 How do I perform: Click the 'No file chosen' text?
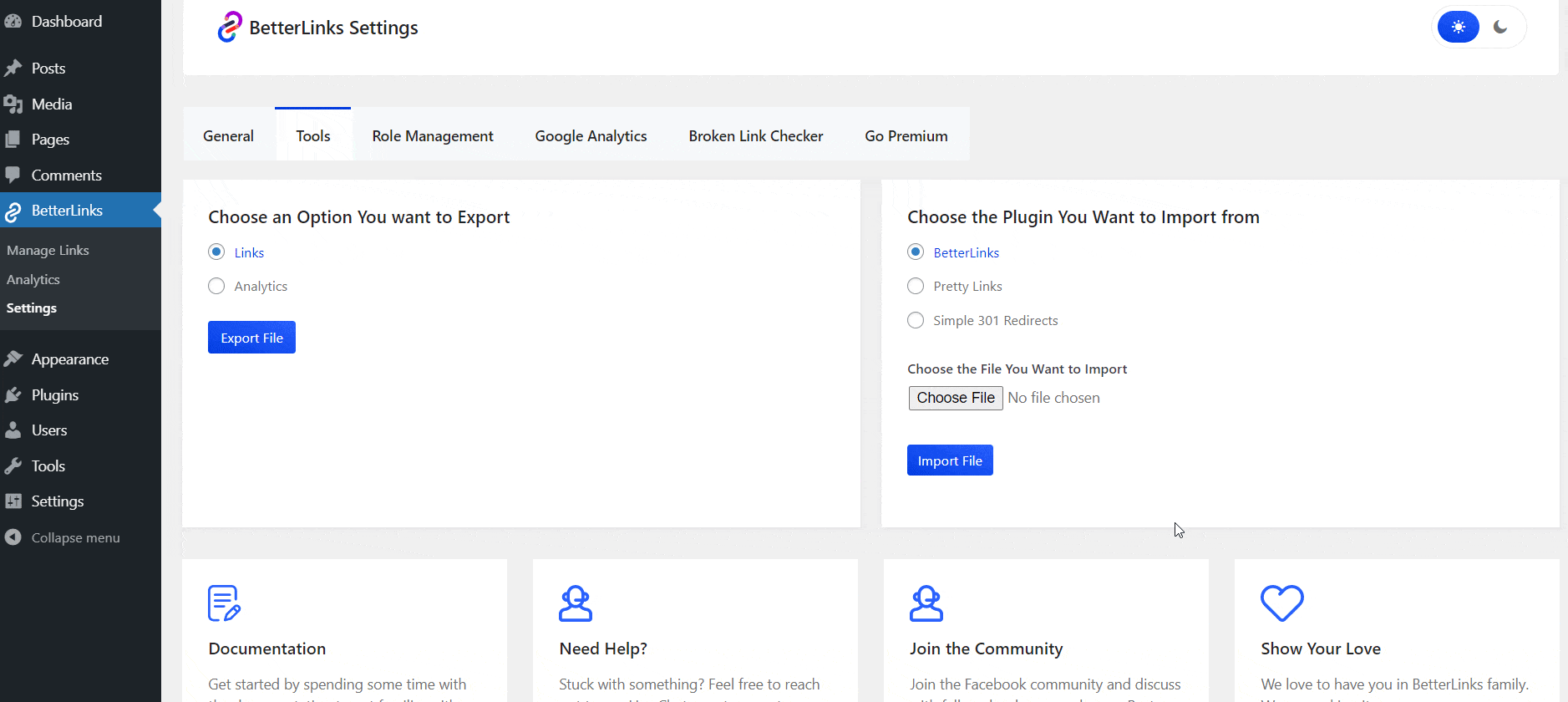pos(1054,398)
